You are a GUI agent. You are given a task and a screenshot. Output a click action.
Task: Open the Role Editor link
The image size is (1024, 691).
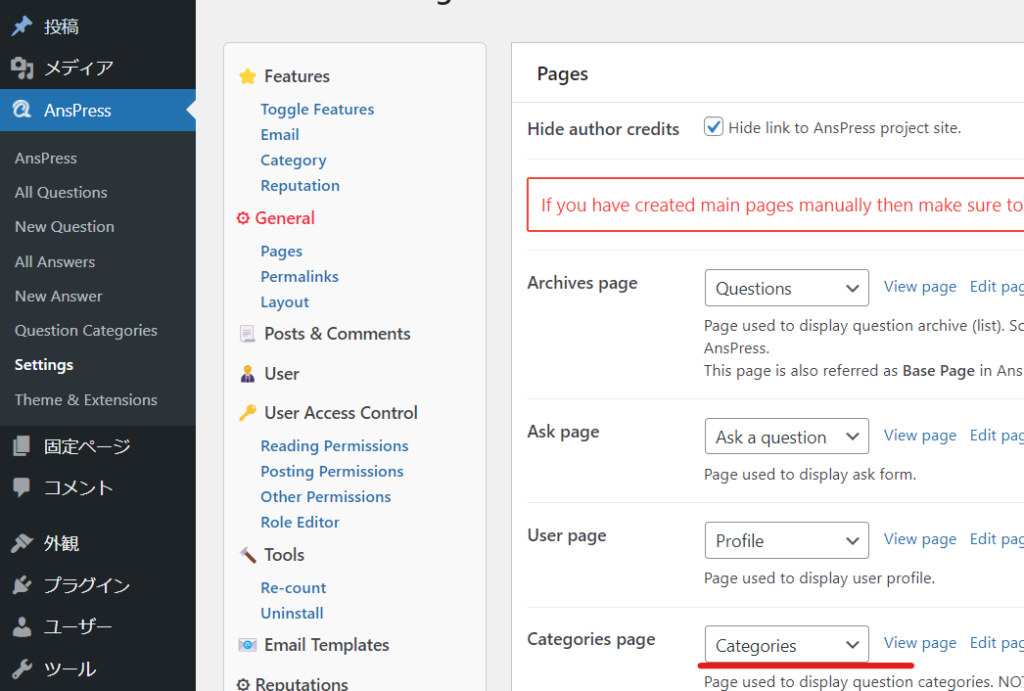[x=300, y=522]
